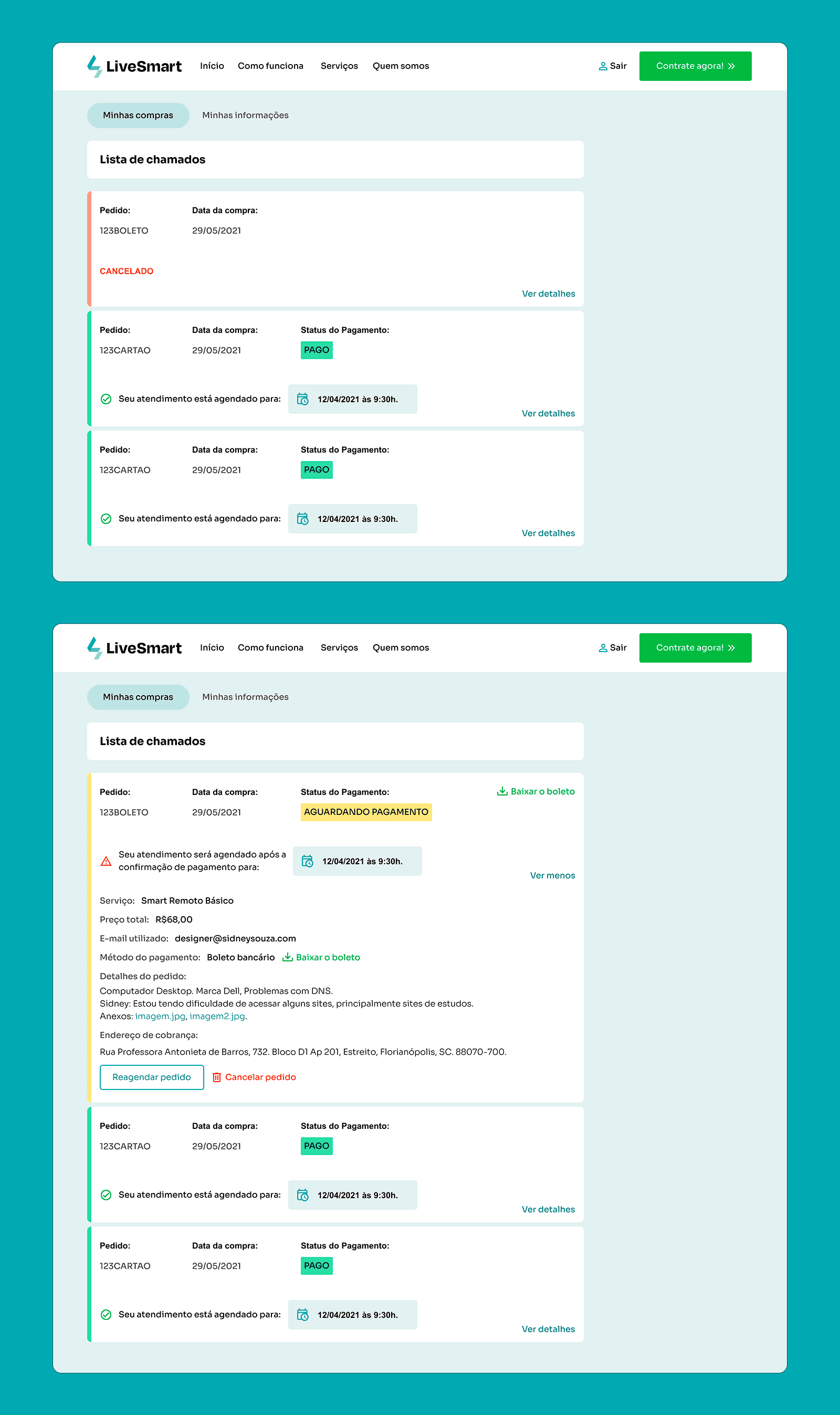The image size is (840, 1415).
Task: Click green check icon in second 123CARTAO card, upper screen
Action: pyautogui.click(x=106, y=518)
